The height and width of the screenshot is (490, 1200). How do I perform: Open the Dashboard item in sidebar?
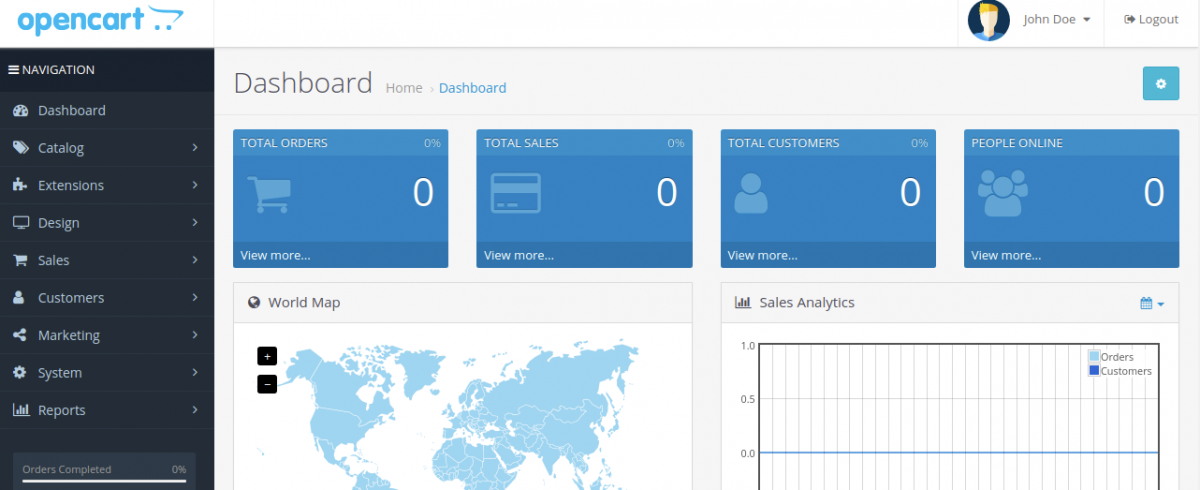71,110
